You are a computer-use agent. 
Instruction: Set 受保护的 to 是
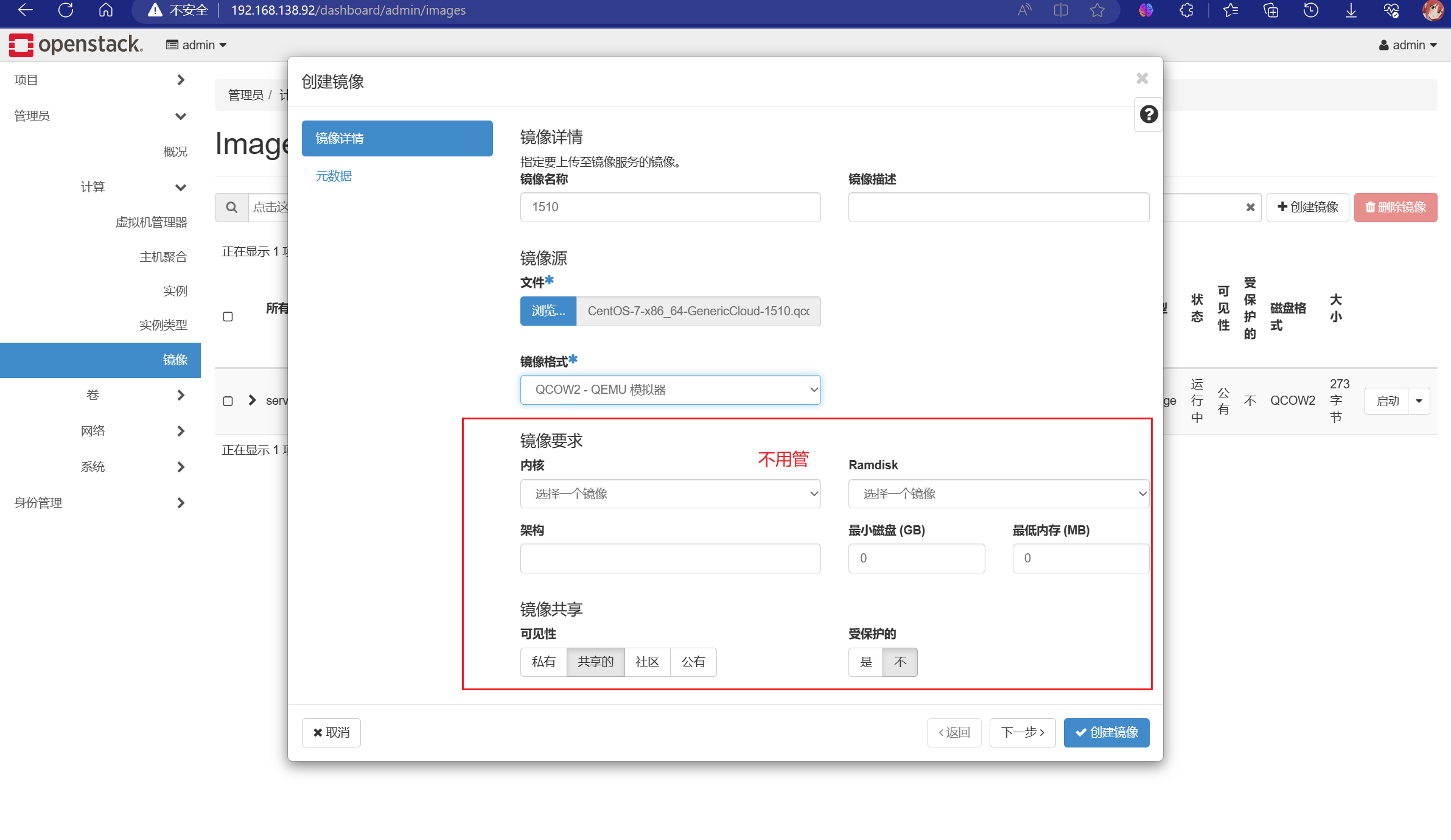tap(865, 662)
